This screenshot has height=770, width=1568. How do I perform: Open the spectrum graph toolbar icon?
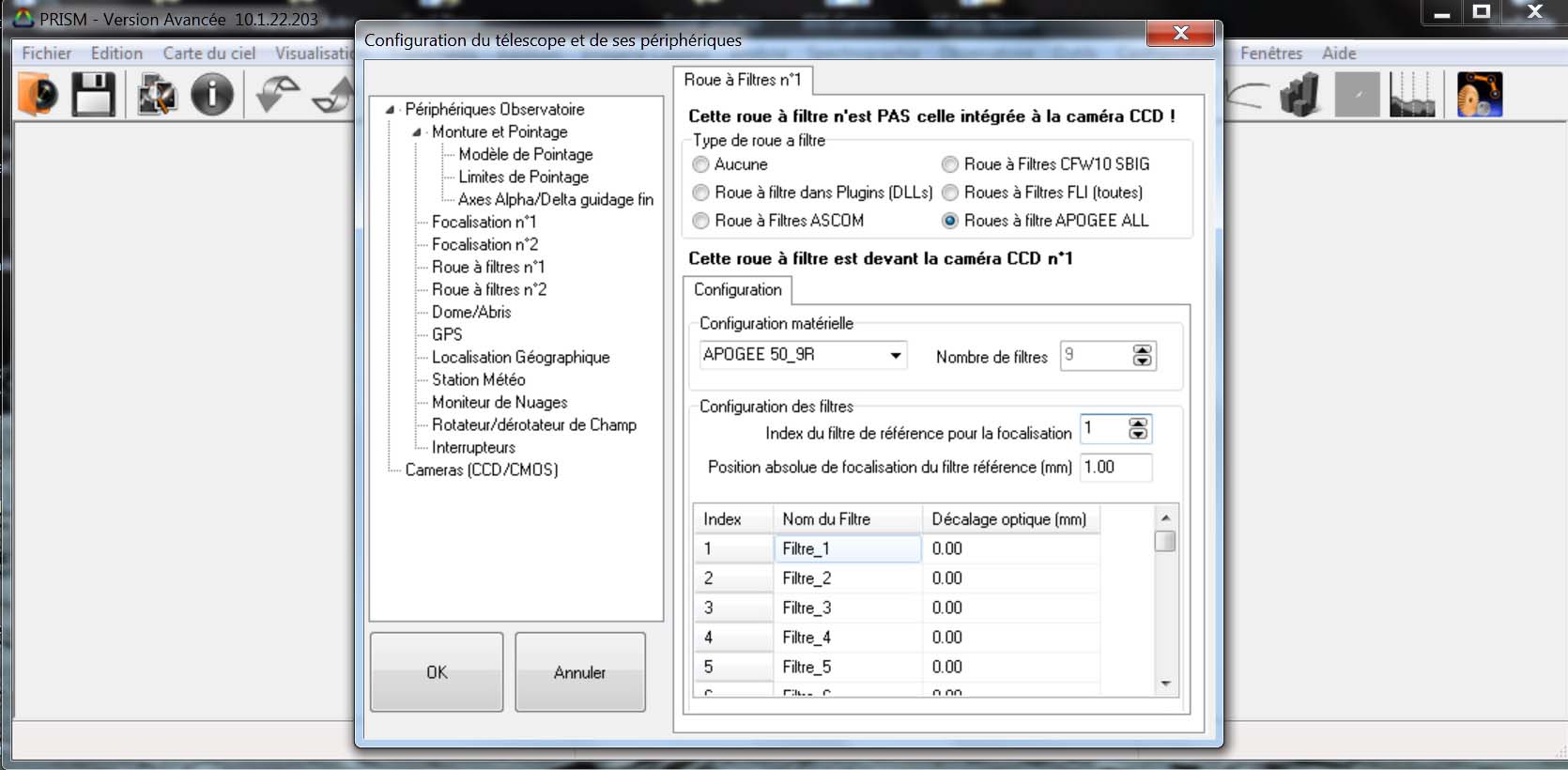[x=1412, y=95]
